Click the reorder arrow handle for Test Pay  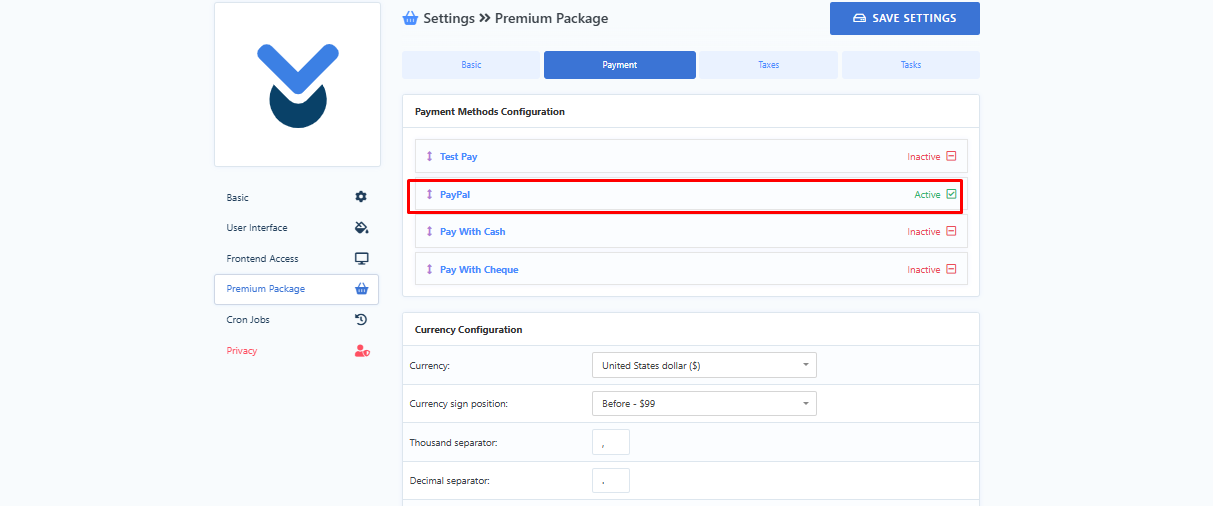point(430,157)
